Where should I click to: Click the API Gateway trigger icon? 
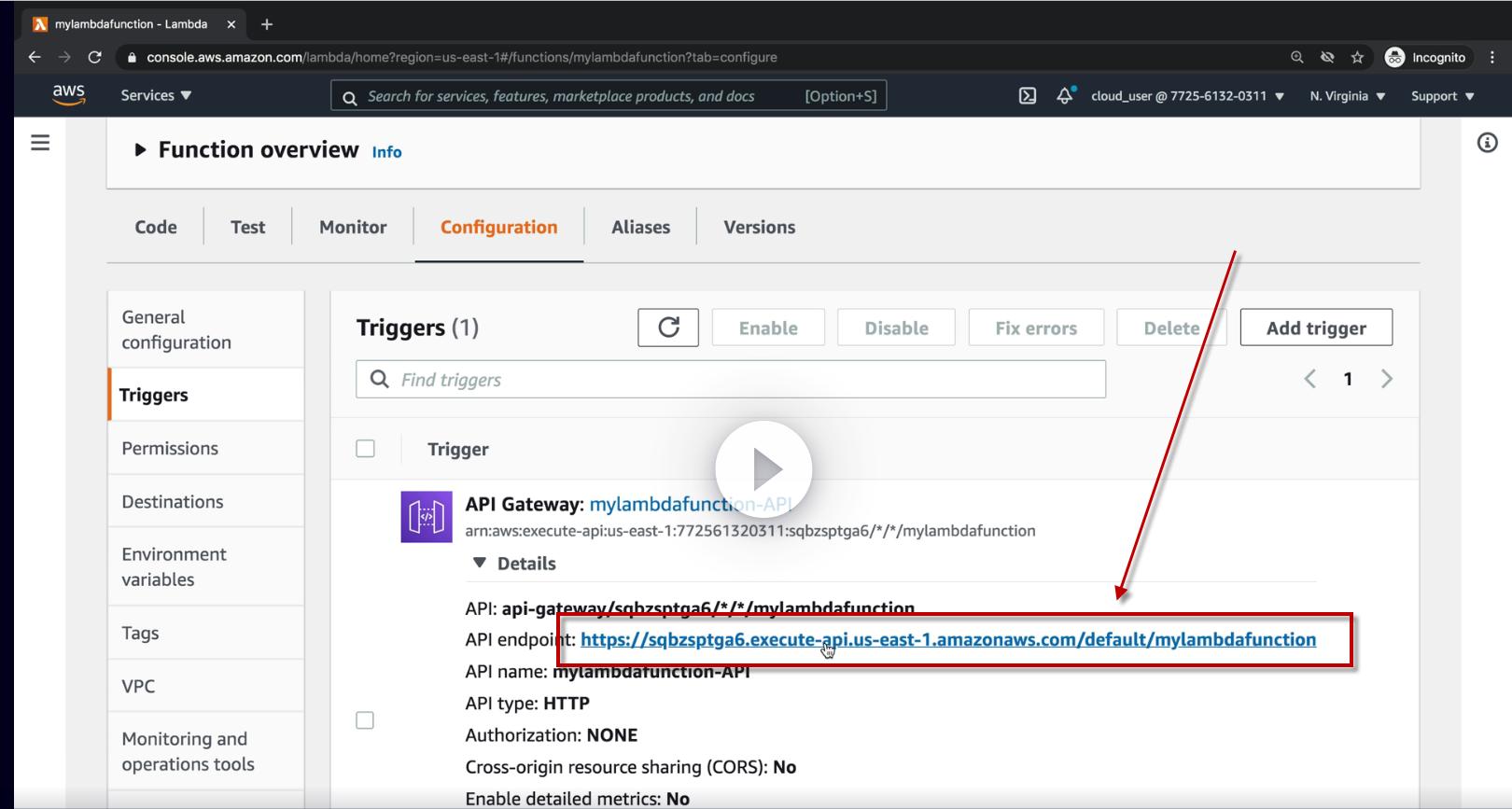point(427,517)
